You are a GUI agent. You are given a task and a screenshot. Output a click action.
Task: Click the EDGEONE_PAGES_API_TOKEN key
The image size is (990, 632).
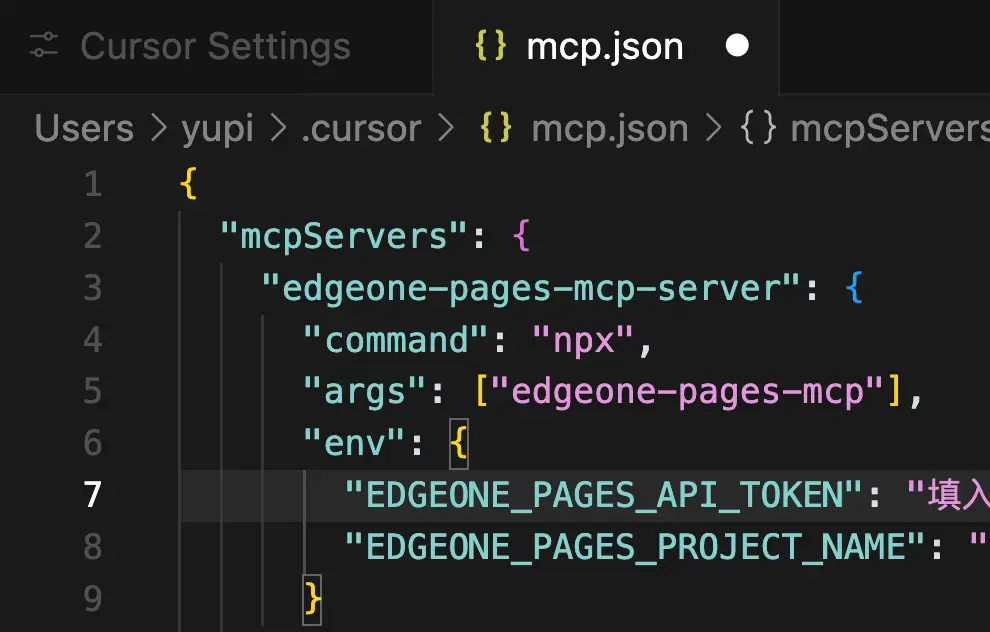[x=603, y=495]
